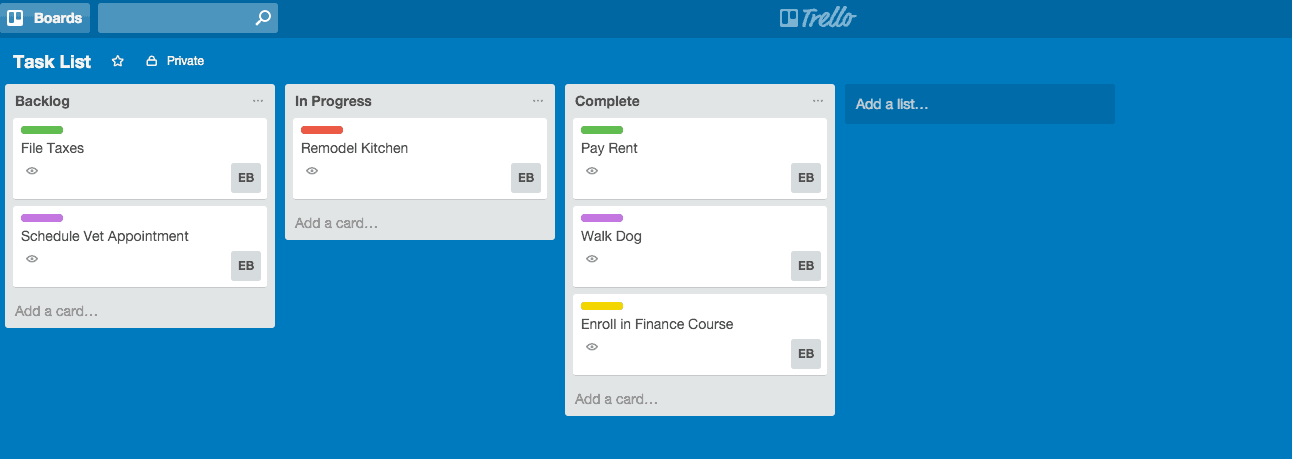Screen dimensions: 1292x459
Task: Click into the top search field
Action: [175, 18]
